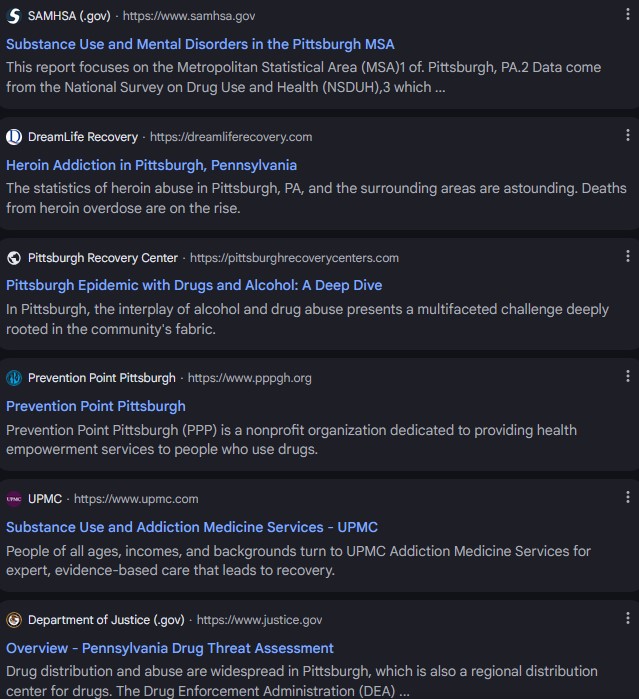Click the SAMHSA site favicon
639x699 pixels.
point(14,16)
